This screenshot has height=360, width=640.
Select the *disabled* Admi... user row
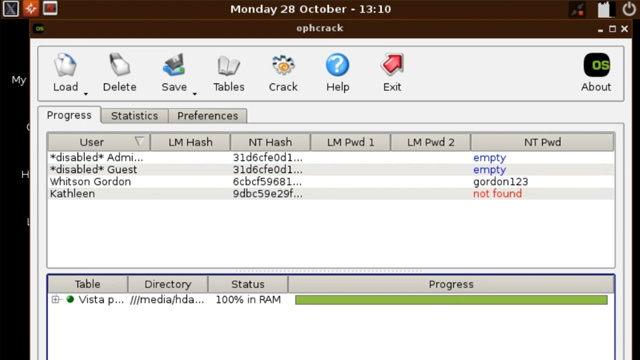331,158
